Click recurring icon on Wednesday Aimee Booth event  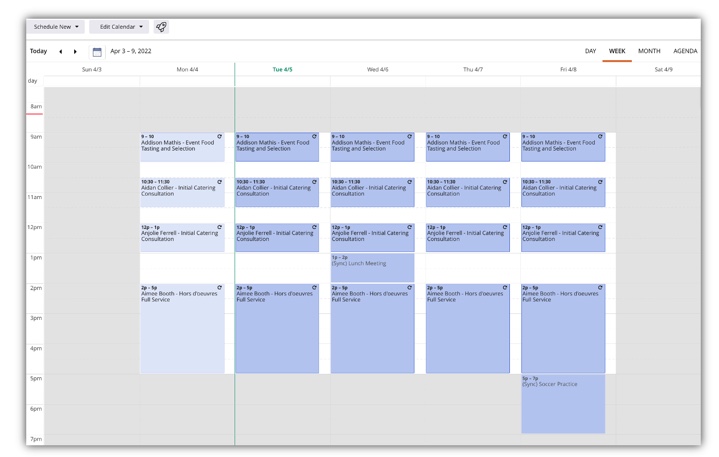[409, 288]
